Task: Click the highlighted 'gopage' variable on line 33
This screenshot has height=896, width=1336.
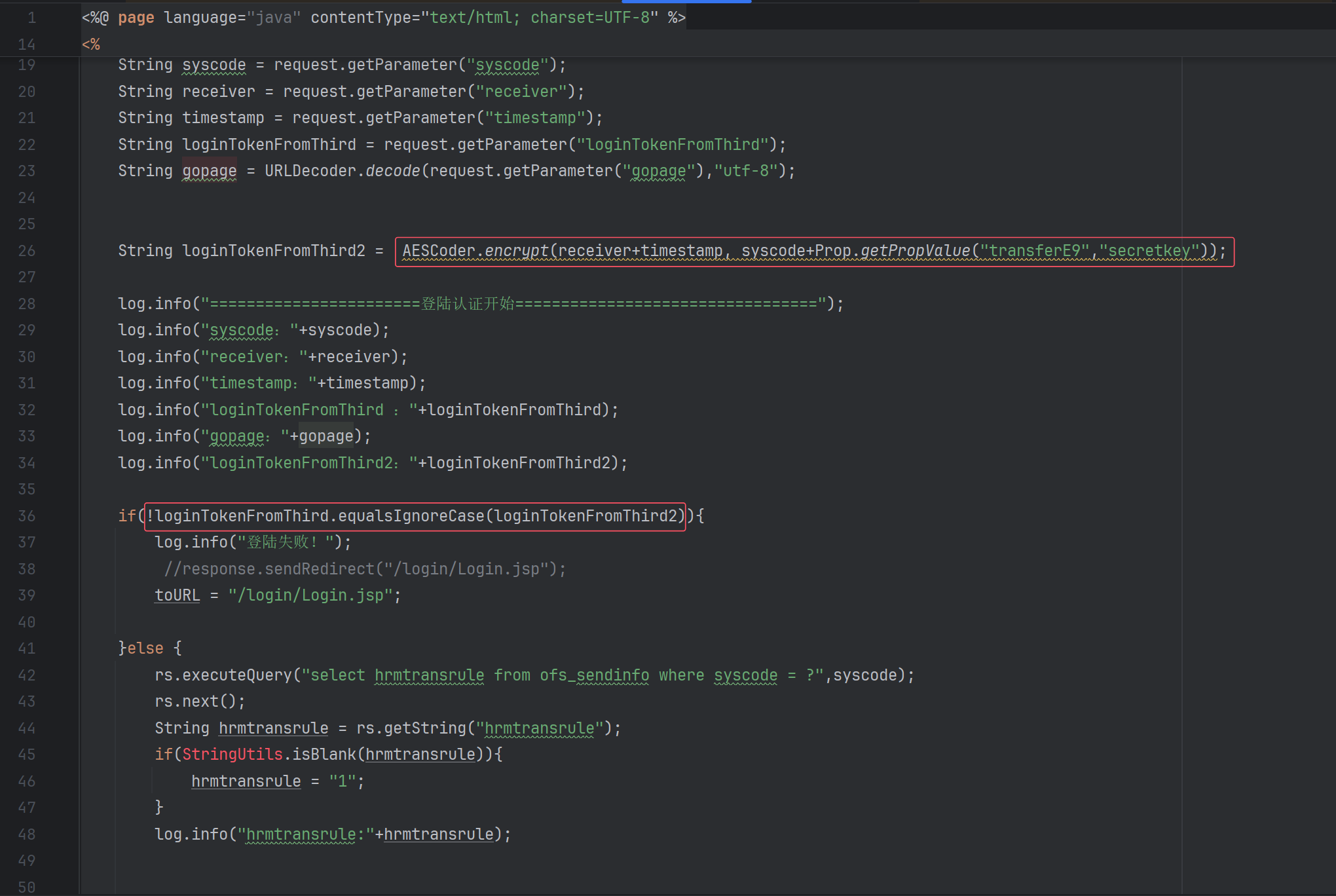Action: coord(326,436)
